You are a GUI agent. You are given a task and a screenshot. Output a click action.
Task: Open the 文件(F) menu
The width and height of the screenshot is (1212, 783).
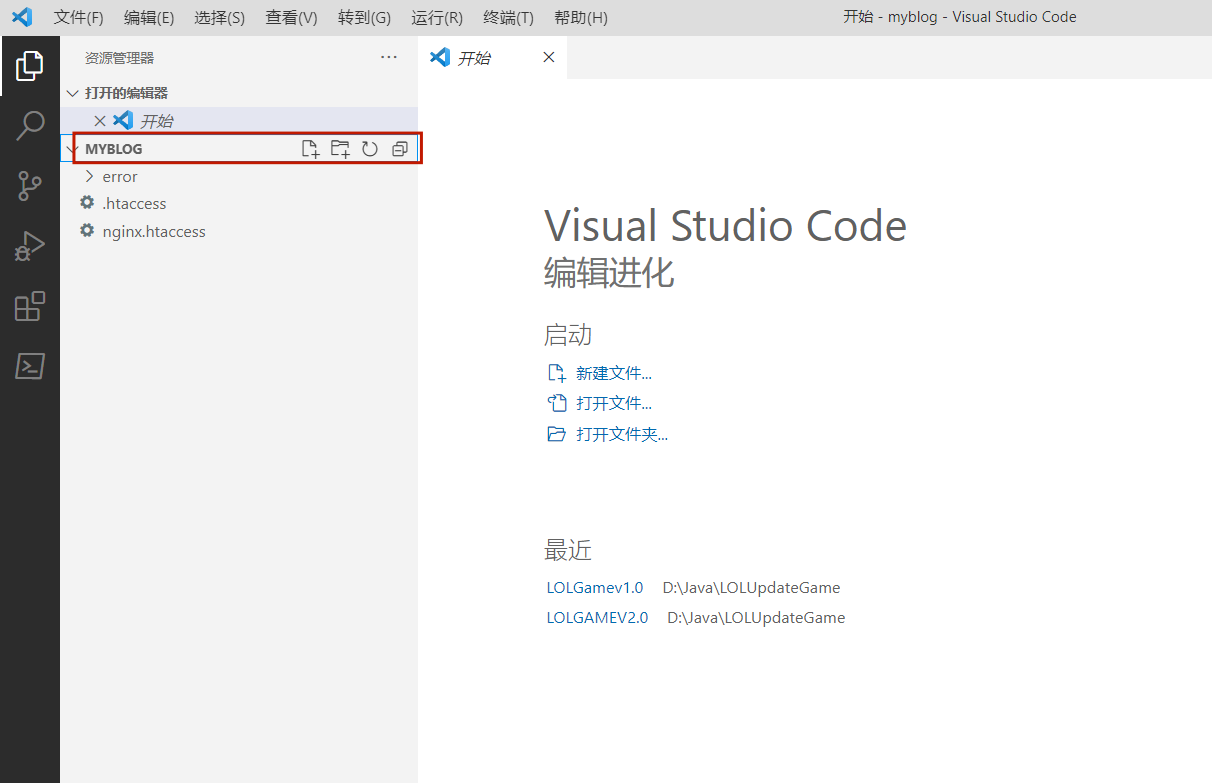click(79, 18)
